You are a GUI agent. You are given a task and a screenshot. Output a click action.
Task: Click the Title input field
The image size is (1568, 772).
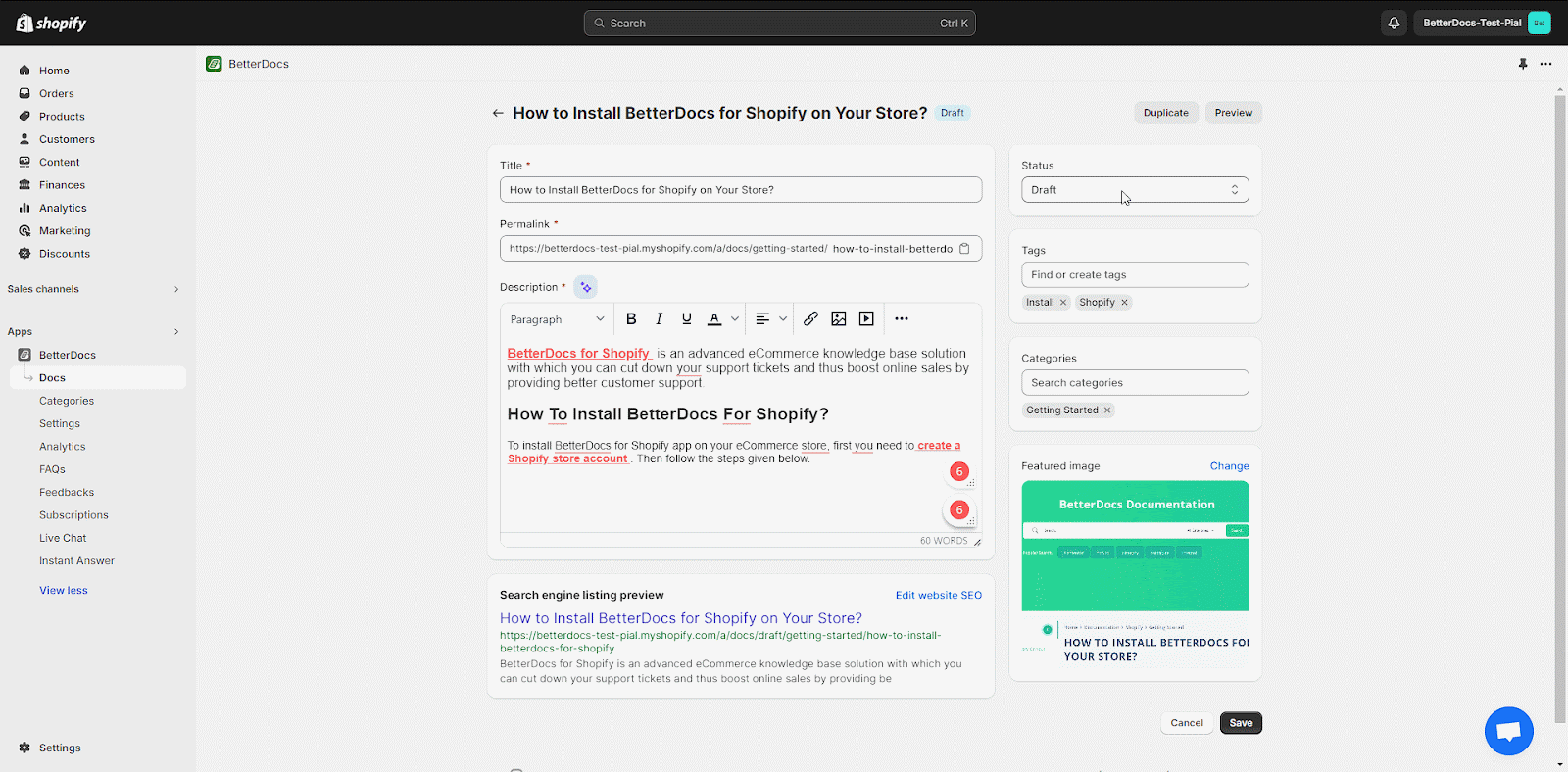coord(741,190)
